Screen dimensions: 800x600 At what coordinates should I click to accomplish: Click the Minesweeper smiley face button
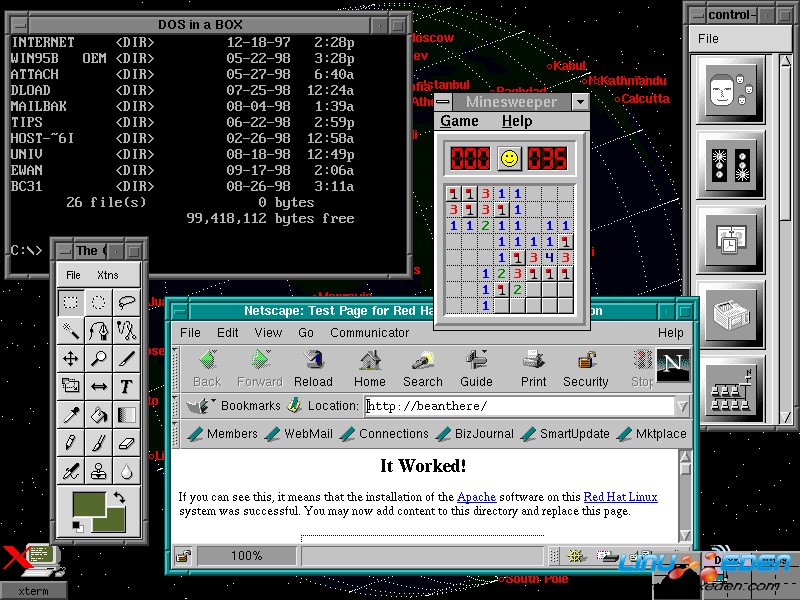click(509, 158)
